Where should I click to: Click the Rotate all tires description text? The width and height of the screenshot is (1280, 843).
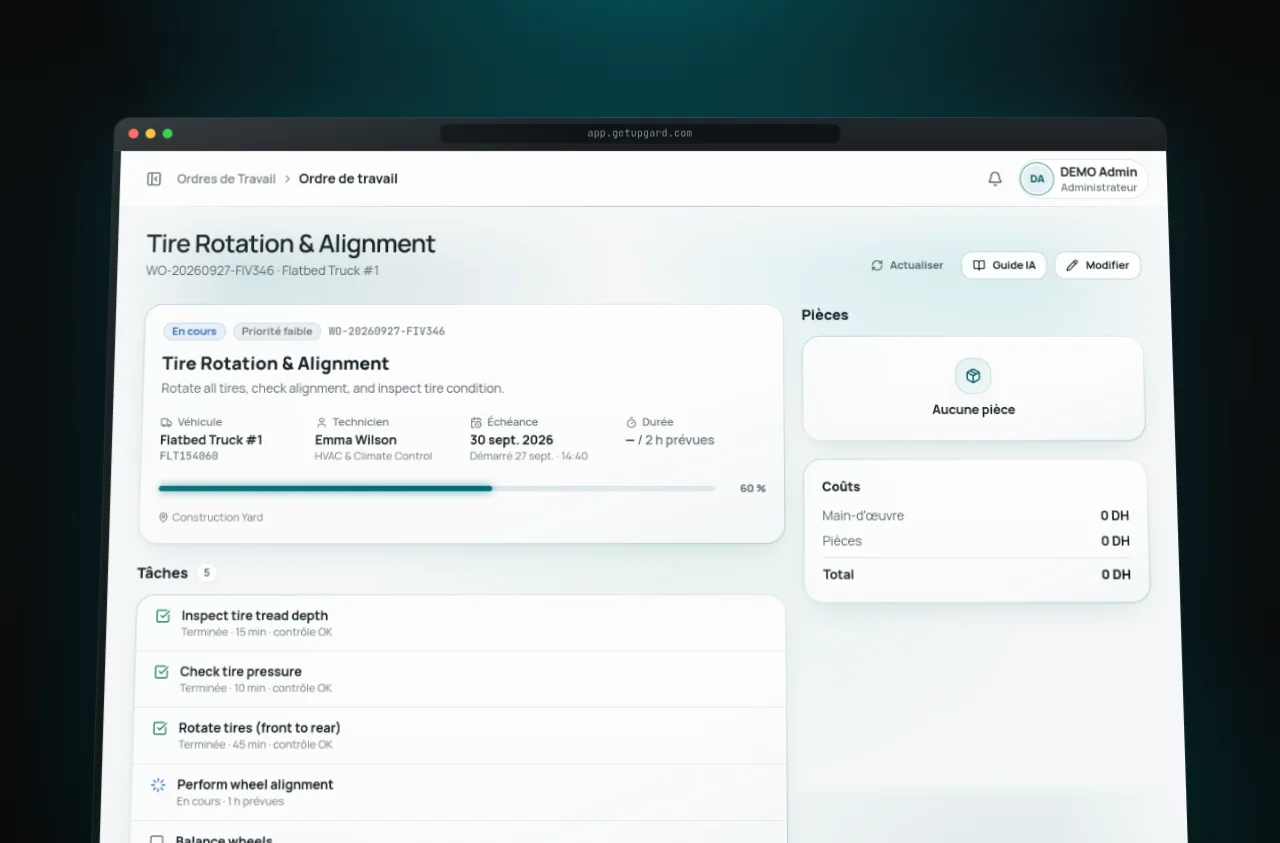[x=333, y=388]
